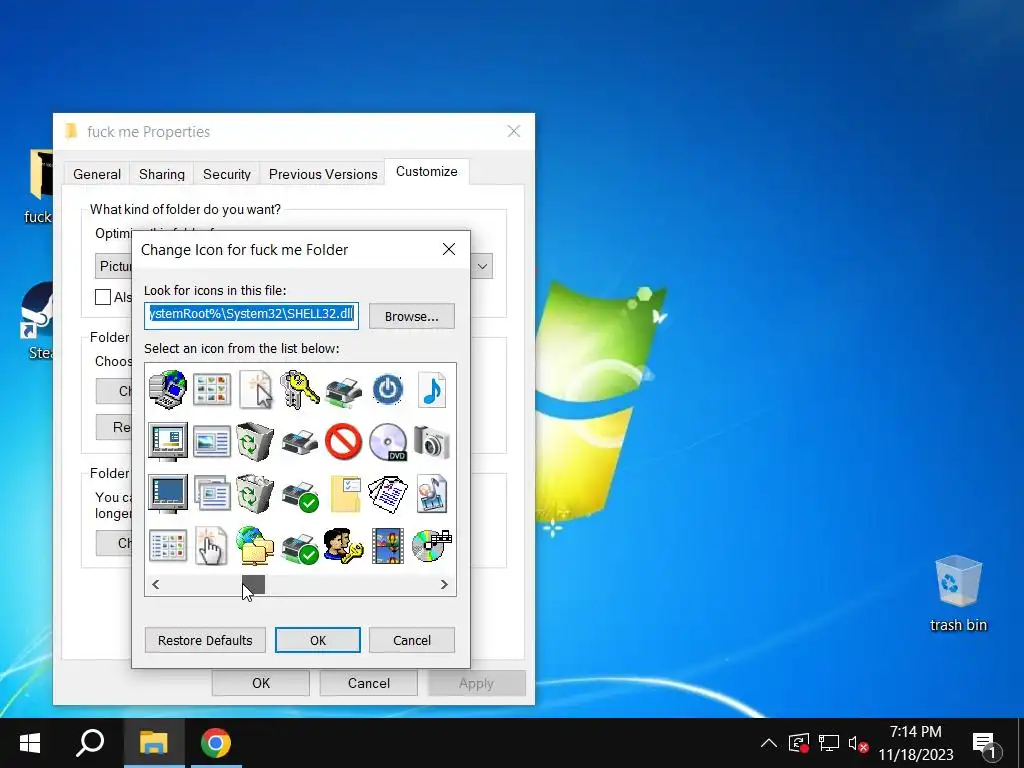Expand the folder optimization dropdown arrow
Viewport: 1024px width, 768px height.
482,266
